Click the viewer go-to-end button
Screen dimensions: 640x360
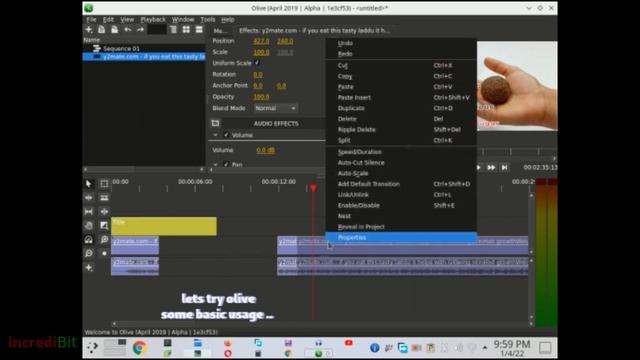pyautogui.click(x=504, y=167)
